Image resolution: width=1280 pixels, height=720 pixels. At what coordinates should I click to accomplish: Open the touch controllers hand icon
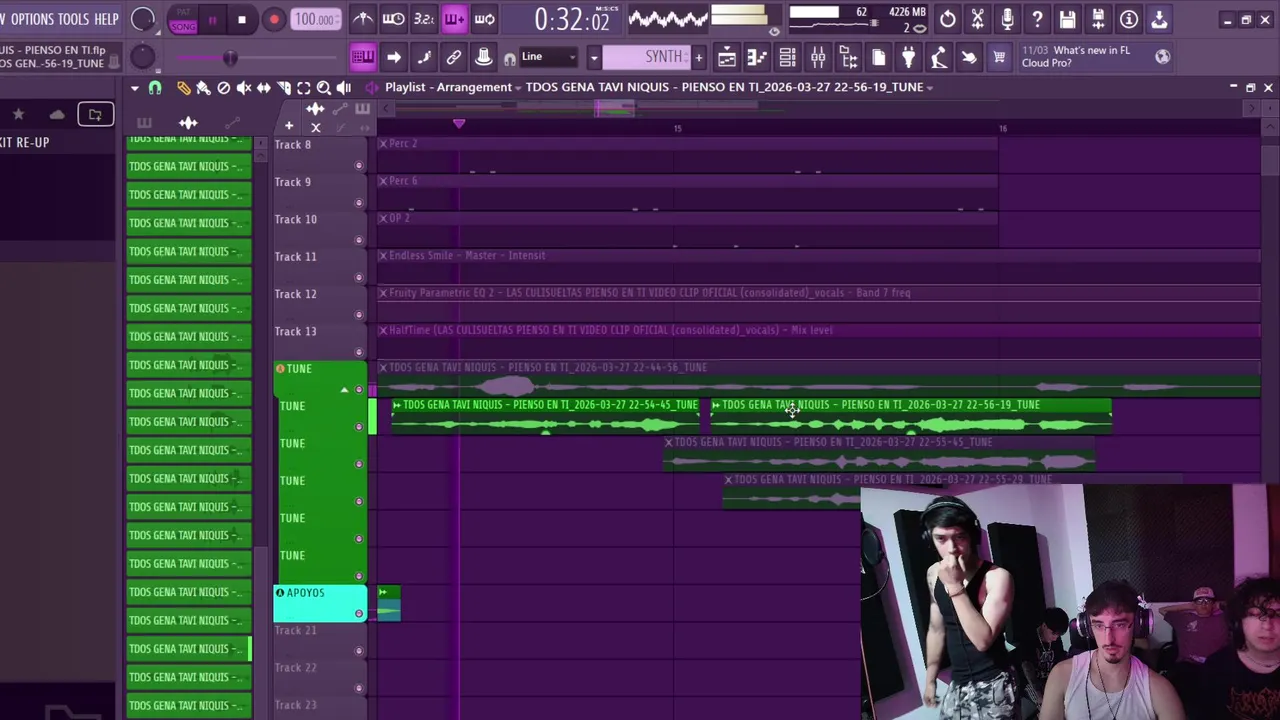969,58
